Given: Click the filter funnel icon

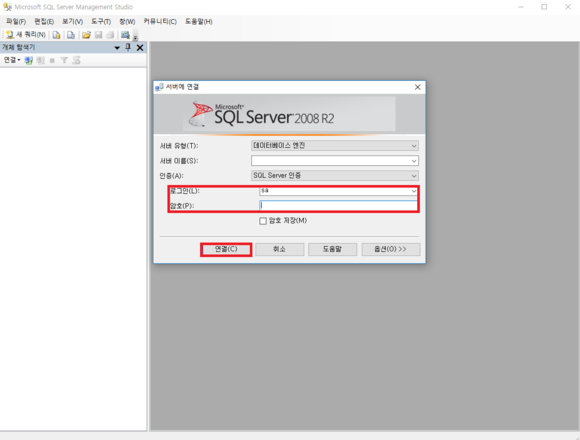Looking at the screenshot, I should click(64, 60).
